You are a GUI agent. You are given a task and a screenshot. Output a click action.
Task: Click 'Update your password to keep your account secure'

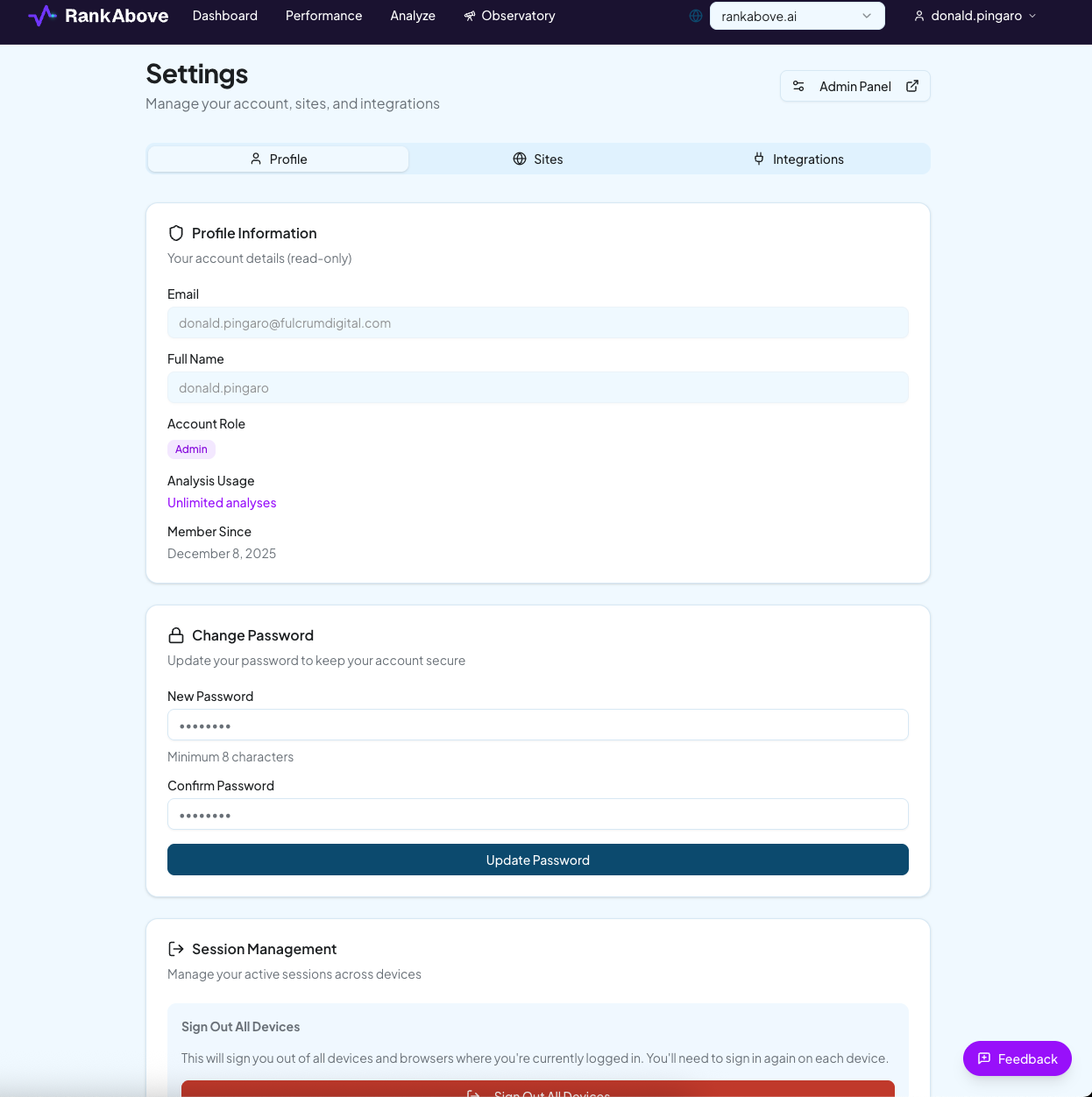point(316,661)
